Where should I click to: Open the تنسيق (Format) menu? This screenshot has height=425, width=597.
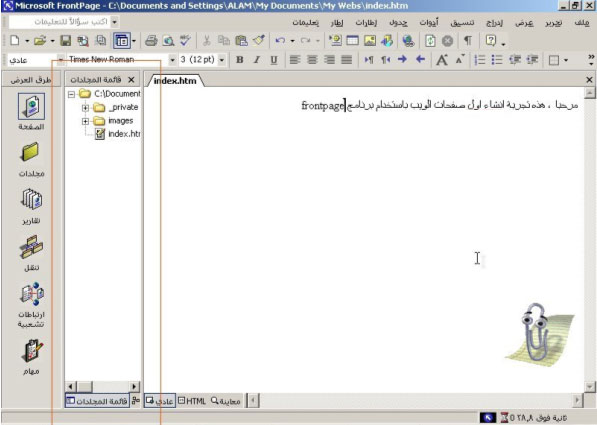click(x=462, y=23)
